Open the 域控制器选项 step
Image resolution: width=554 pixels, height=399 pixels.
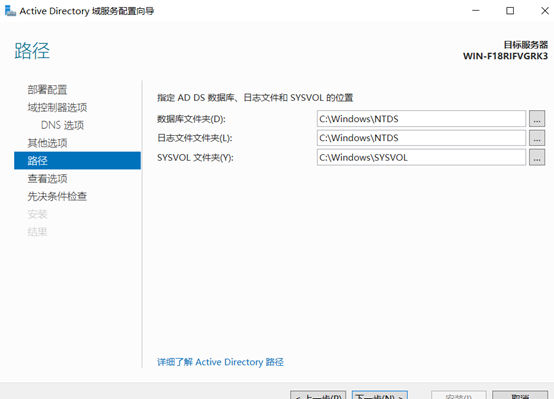point(57,107)
